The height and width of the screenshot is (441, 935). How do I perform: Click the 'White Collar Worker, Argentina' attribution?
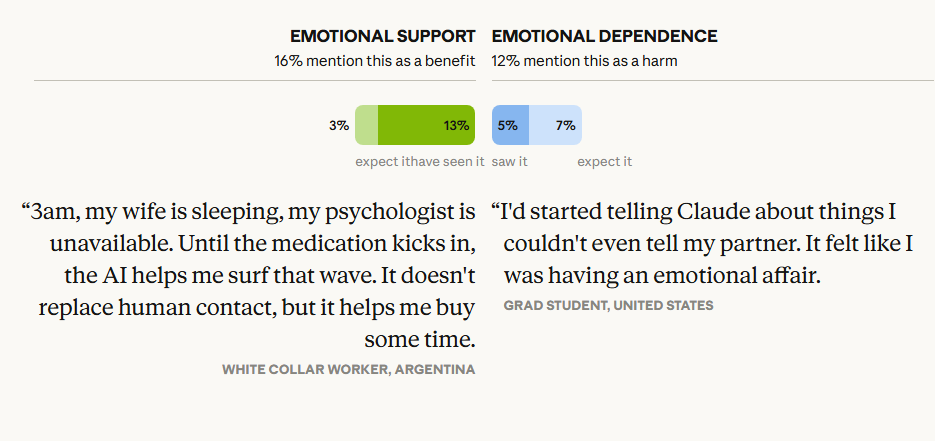[348, 370]
